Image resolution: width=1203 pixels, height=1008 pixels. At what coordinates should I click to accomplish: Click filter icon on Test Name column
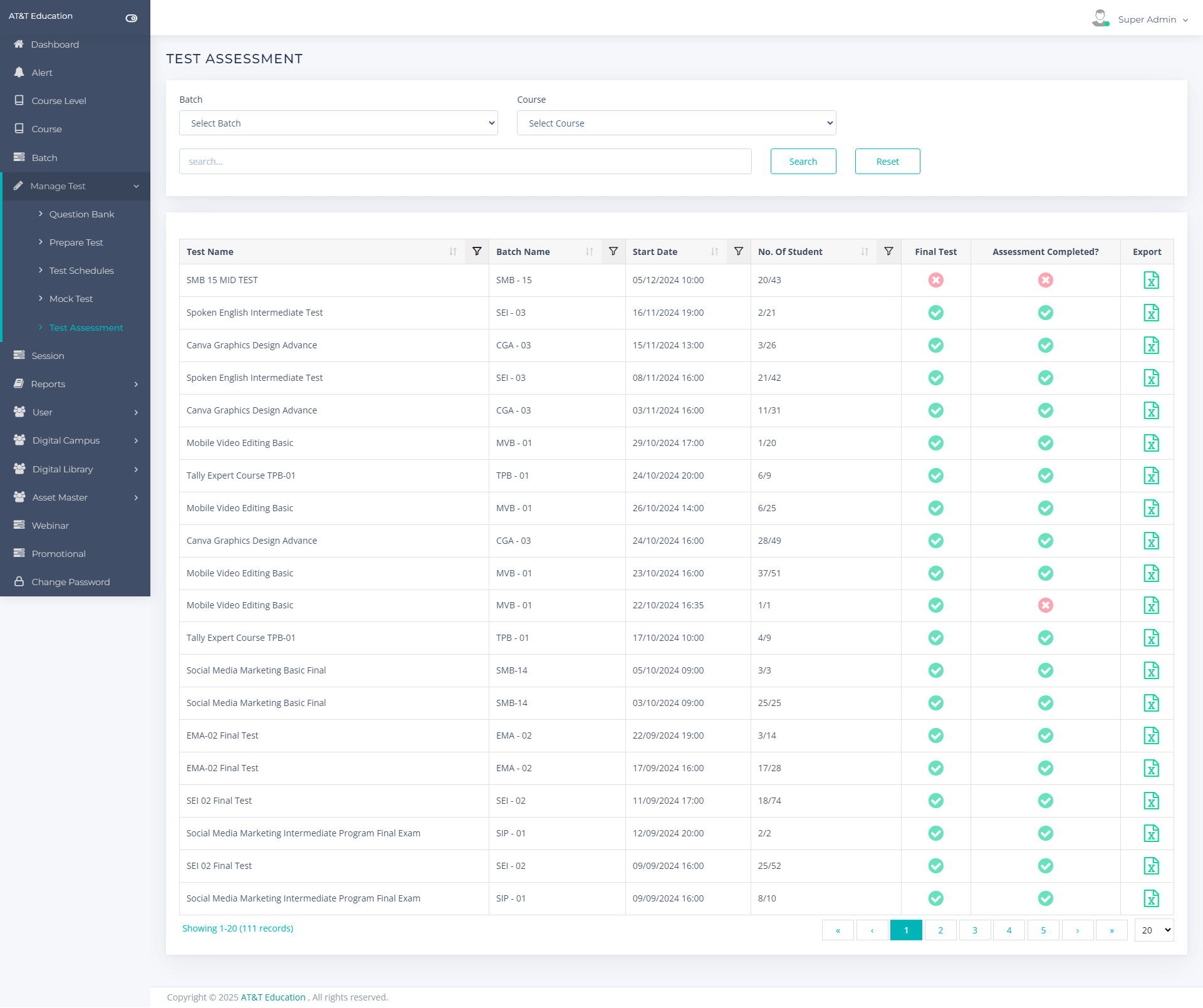coord(477,251)
